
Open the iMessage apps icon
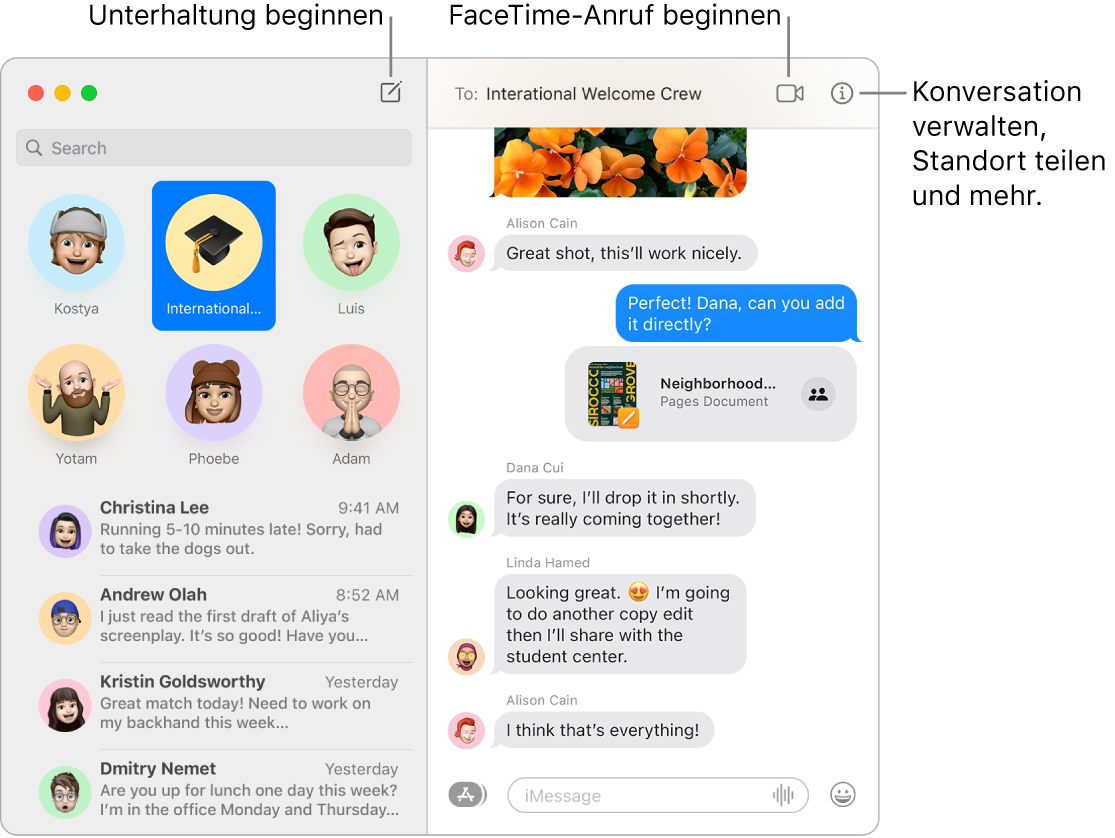pos(467,794)
